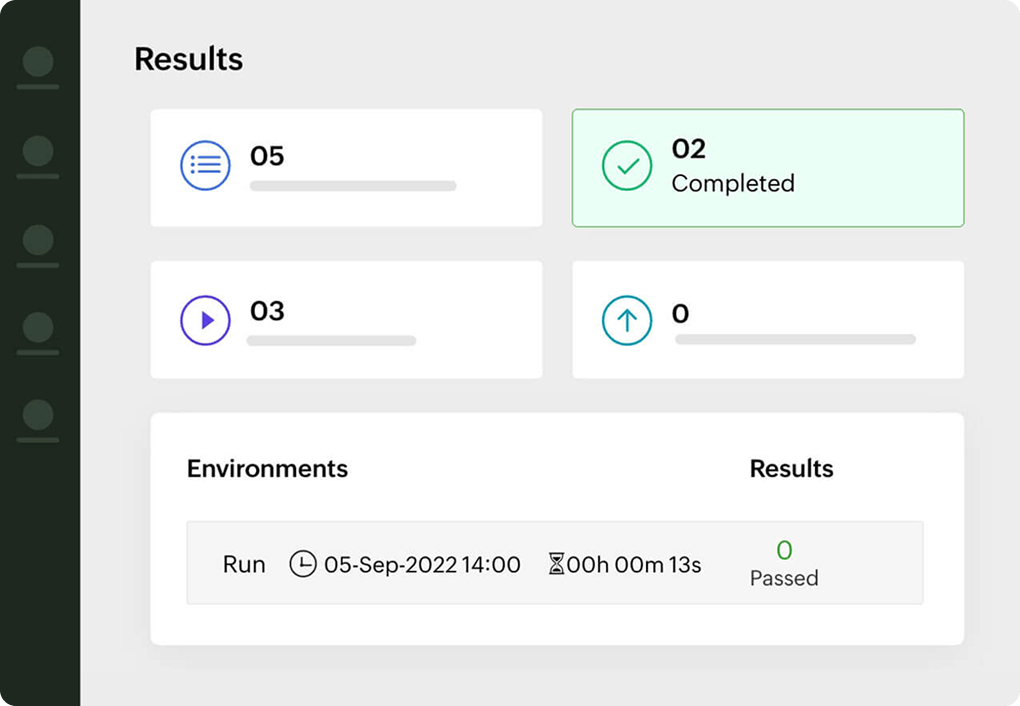Click the middle avatar icon in the sidebar
Viewport: 1020px width, 706px height.
36,240
